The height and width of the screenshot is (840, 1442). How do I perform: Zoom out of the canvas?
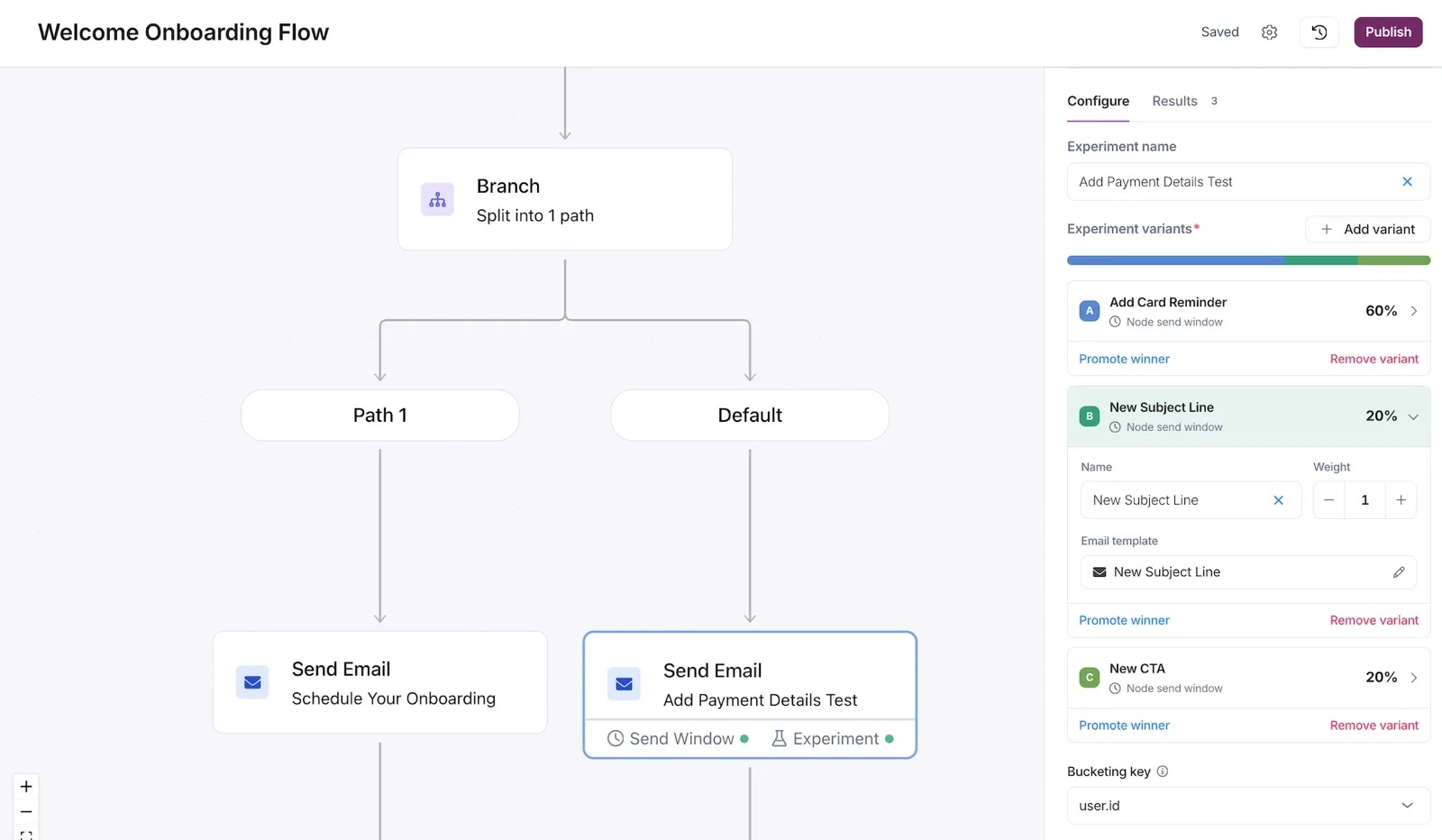[26, 812]
